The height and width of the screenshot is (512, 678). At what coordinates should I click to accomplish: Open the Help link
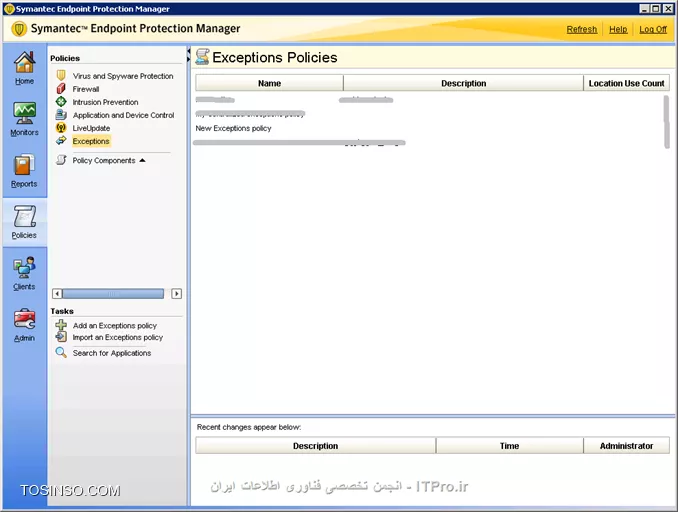(618, 29)
